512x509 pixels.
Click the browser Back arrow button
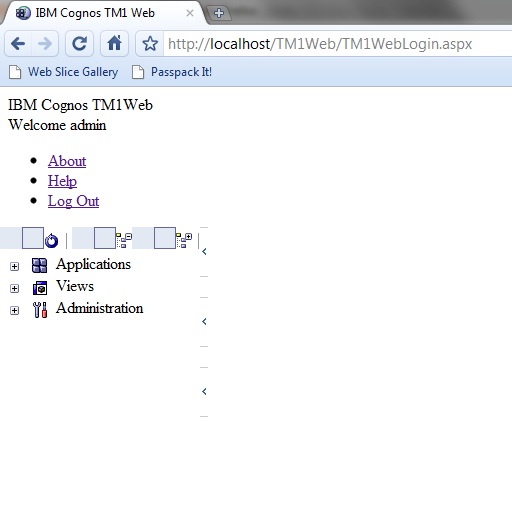[x=18, y=44]
